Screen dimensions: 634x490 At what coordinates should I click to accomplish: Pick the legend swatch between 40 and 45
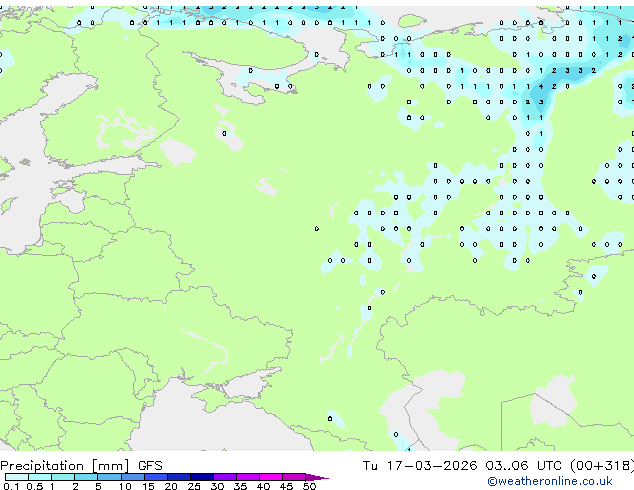[271, 477]
